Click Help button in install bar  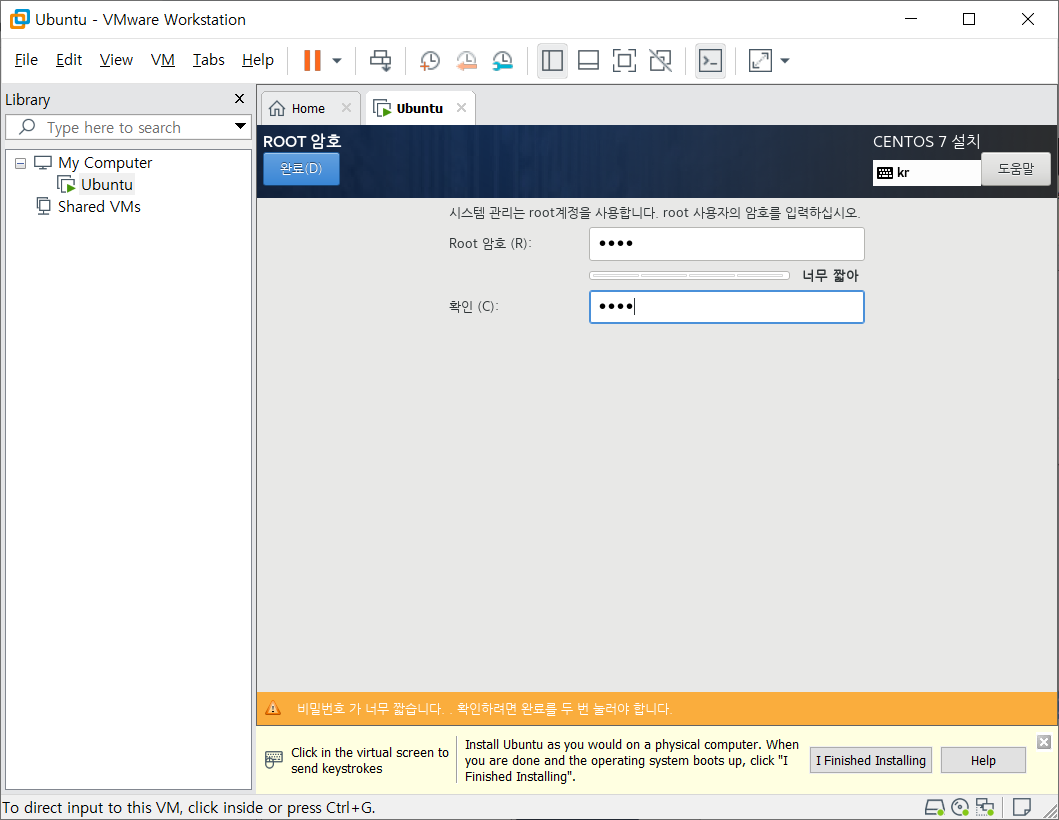[983, 761]
